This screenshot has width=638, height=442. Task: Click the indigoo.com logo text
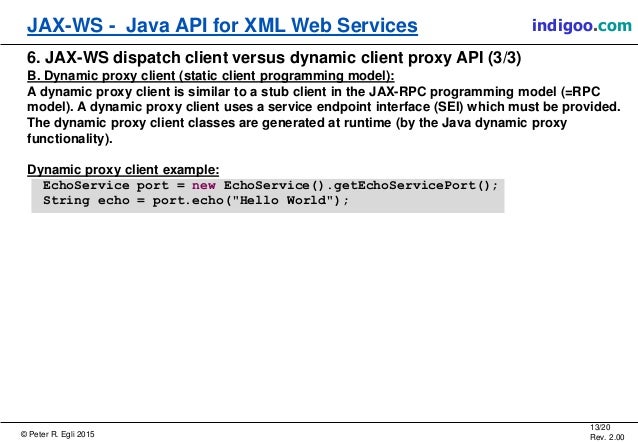(582, 25)
